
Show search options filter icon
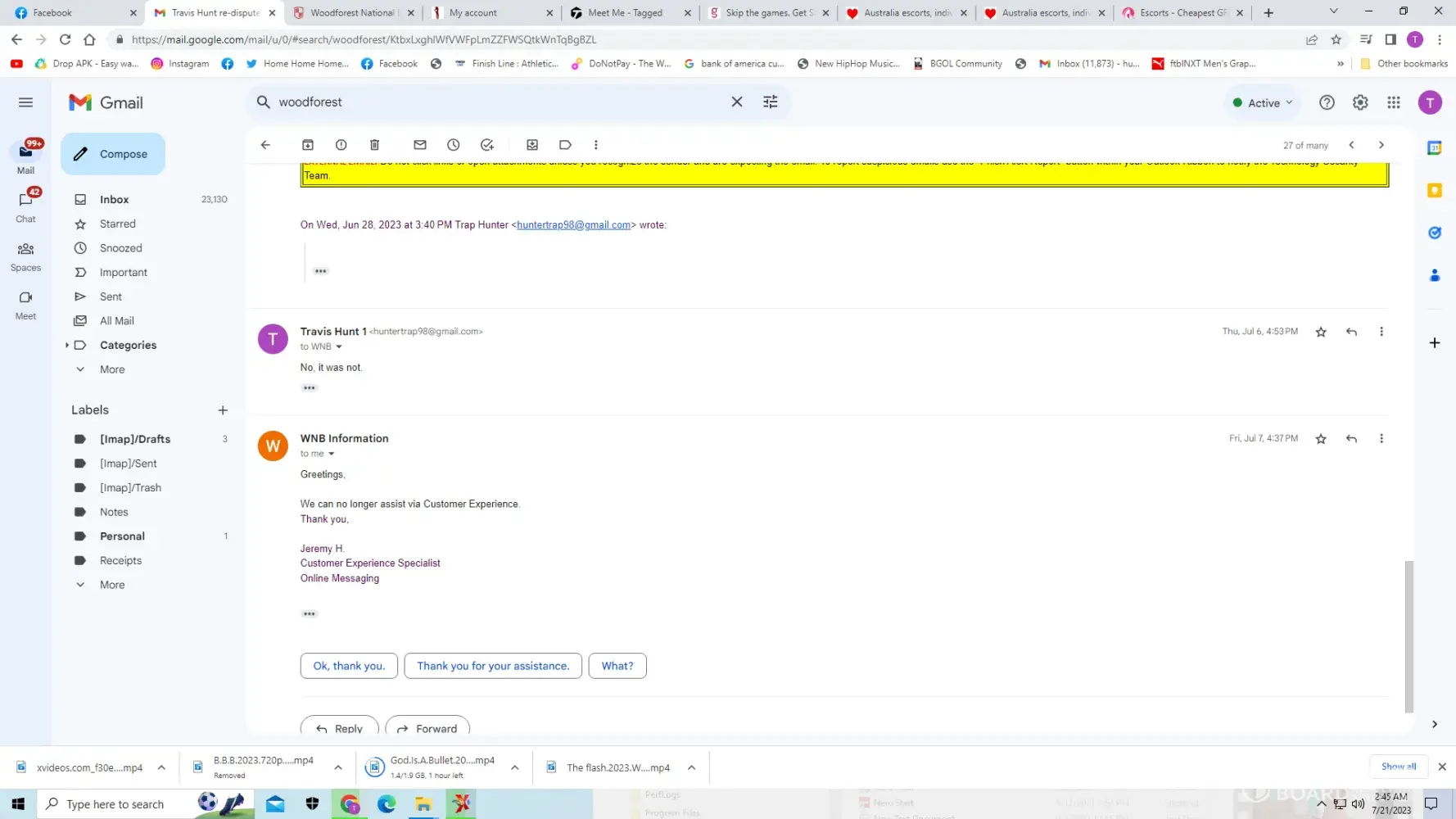(771, 102)
